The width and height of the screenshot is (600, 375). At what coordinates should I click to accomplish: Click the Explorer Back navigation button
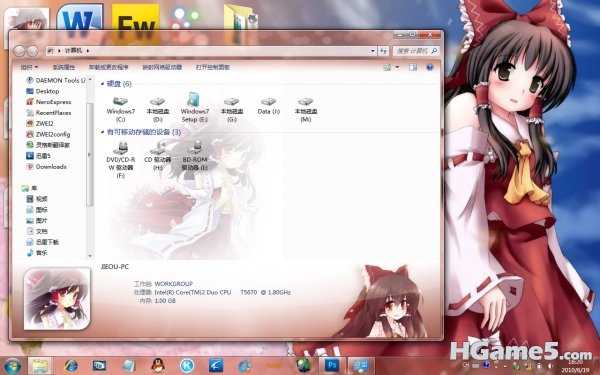click(19, 51)
